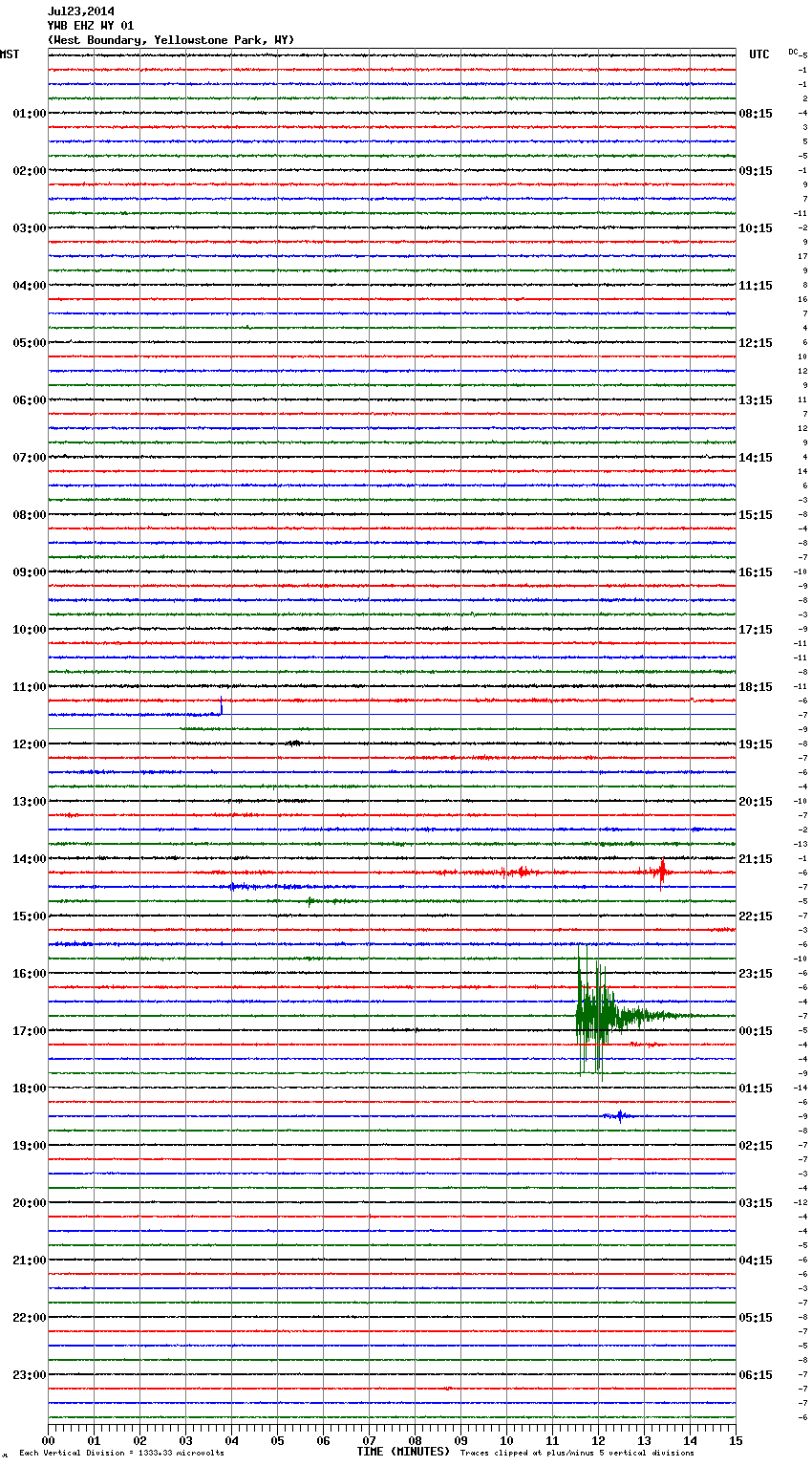
Task: Select the 07:00 MST time label
Action: point(30,458)
